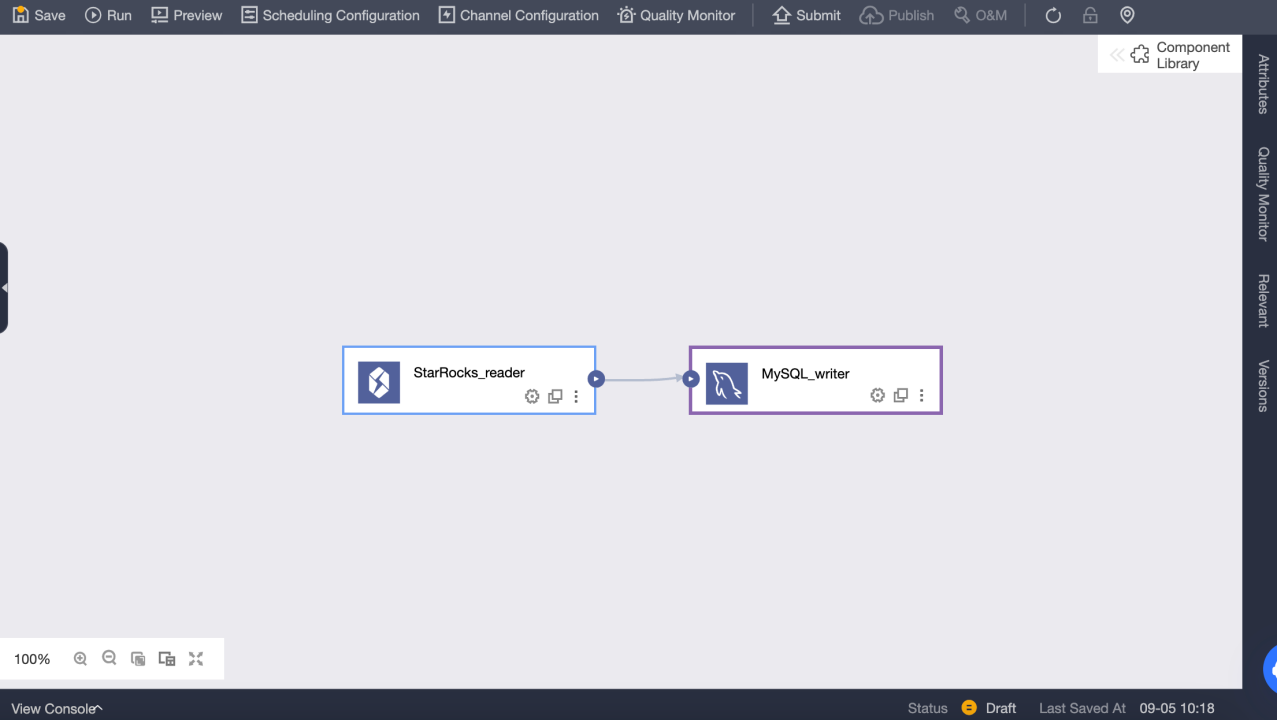Open Scheduling Configuration
Image resolution: width=1277 pixels, height=720 pixels.
(x=330, y=16)
